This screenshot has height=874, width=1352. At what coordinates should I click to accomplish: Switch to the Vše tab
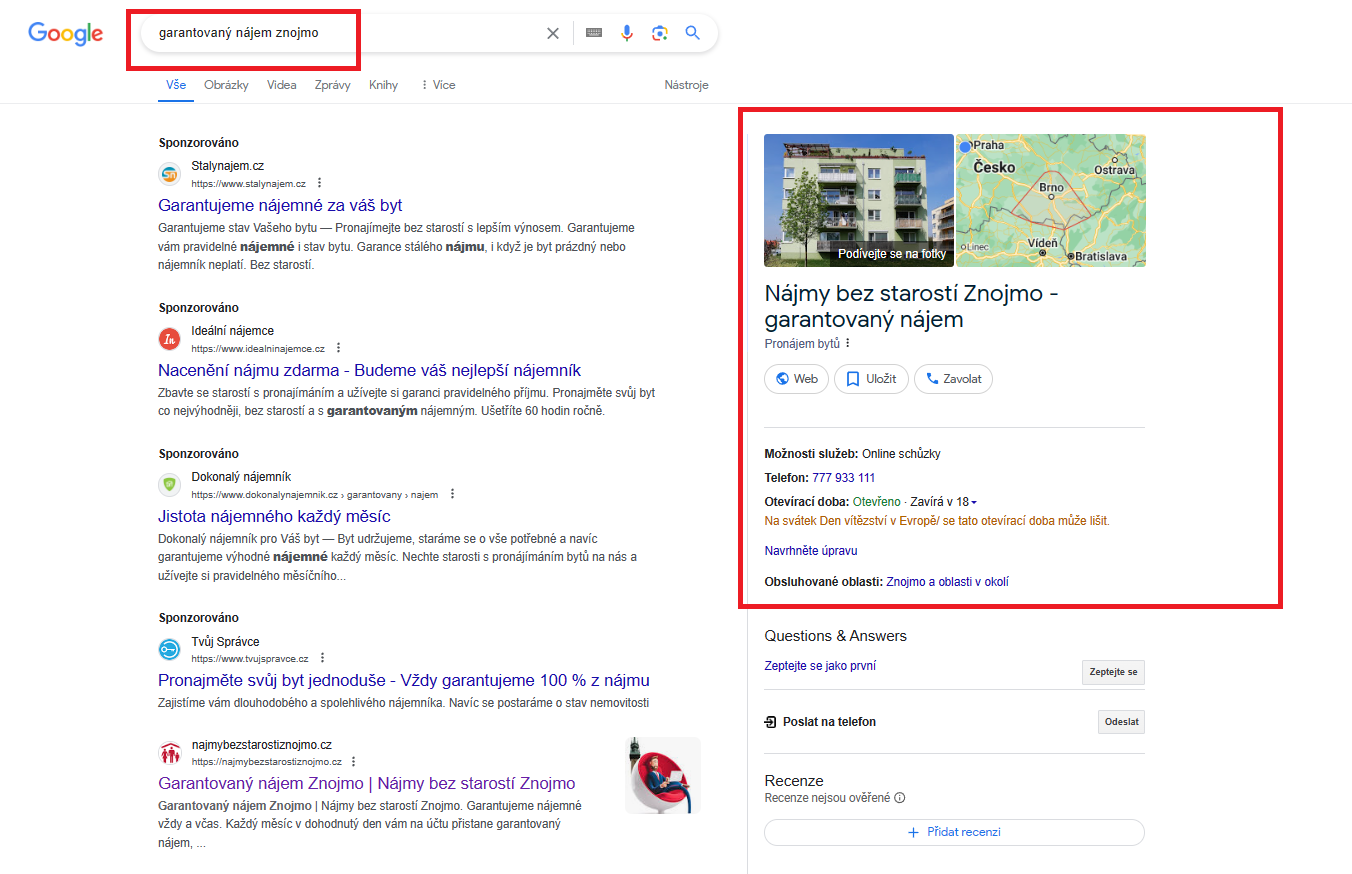[x=176, y=85]
